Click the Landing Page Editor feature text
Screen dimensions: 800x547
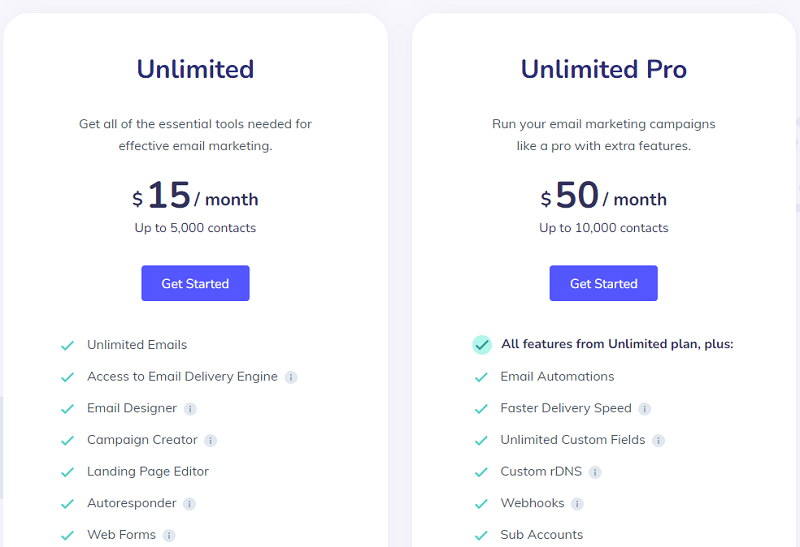pyautogui.click(x=148, y=471)
